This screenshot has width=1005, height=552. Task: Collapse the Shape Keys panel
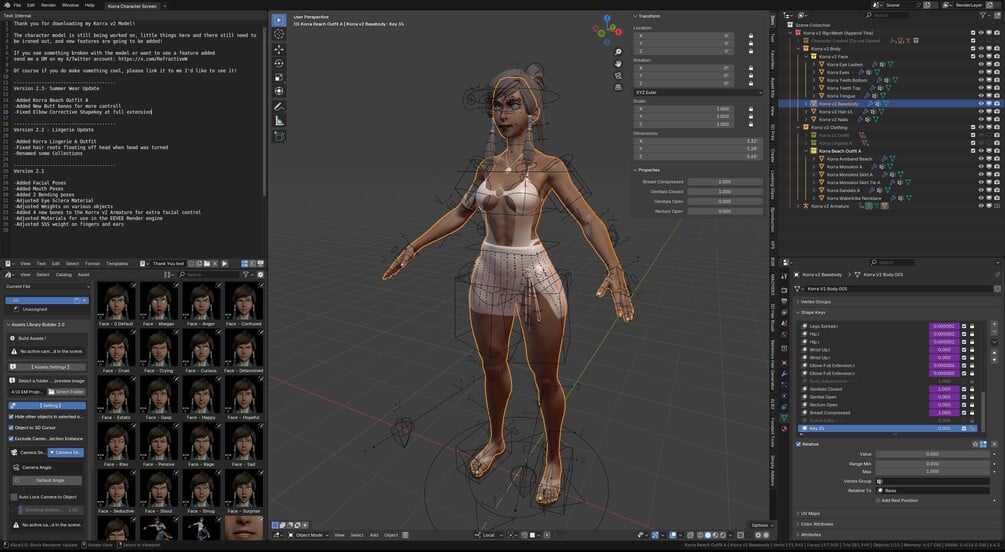pos(812,312)
